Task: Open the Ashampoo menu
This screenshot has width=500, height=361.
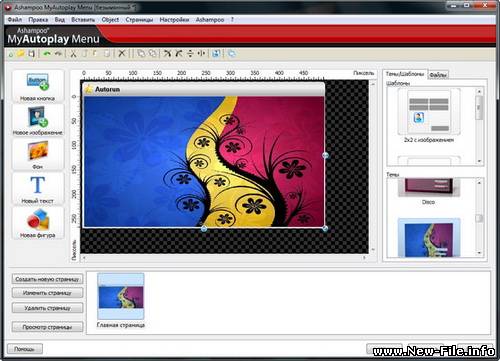Action: click(x=210, y=20)
